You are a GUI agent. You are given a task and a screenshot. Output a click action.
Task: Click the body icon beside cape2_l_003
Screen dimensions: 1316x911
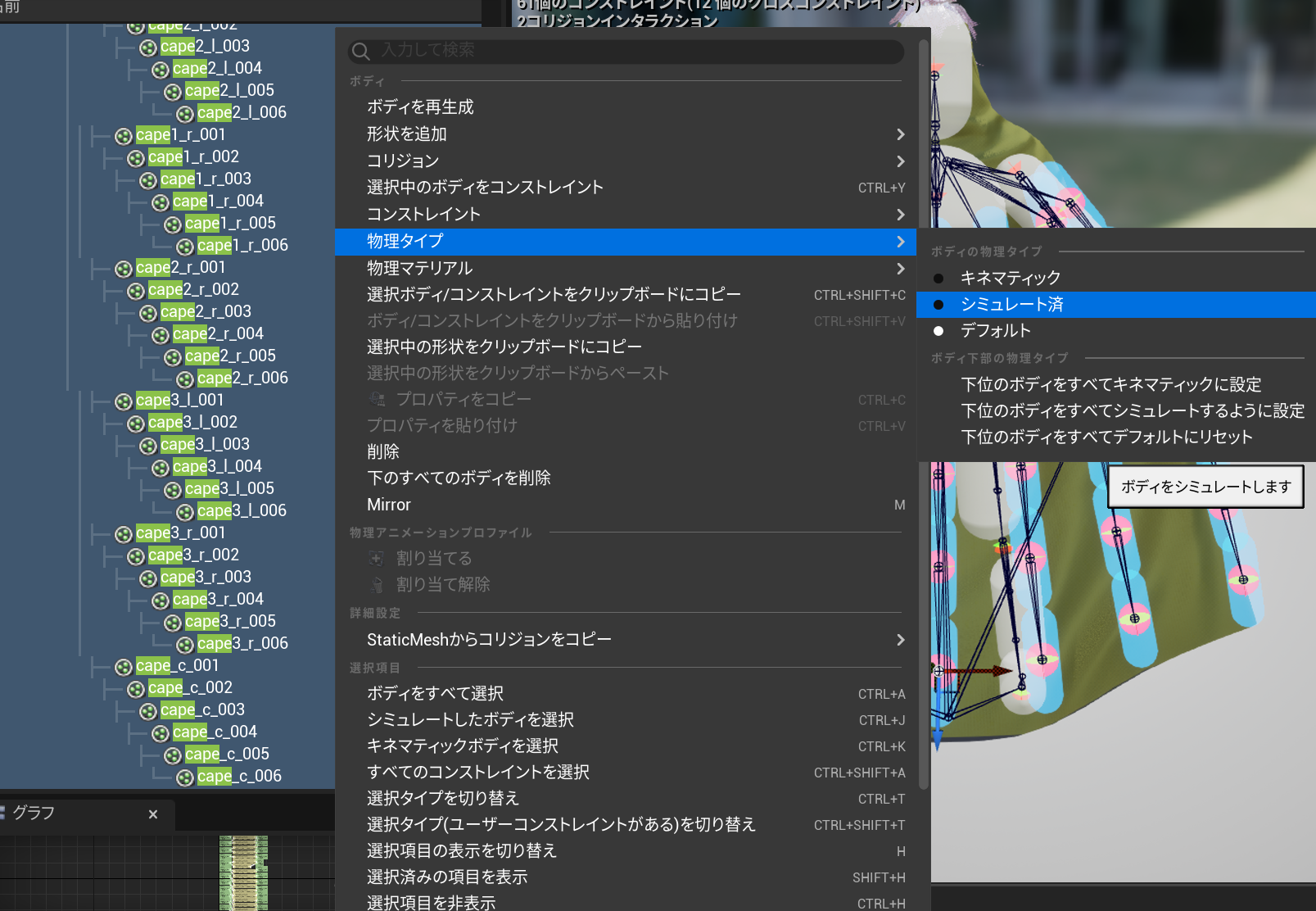[x=148, y=48]
